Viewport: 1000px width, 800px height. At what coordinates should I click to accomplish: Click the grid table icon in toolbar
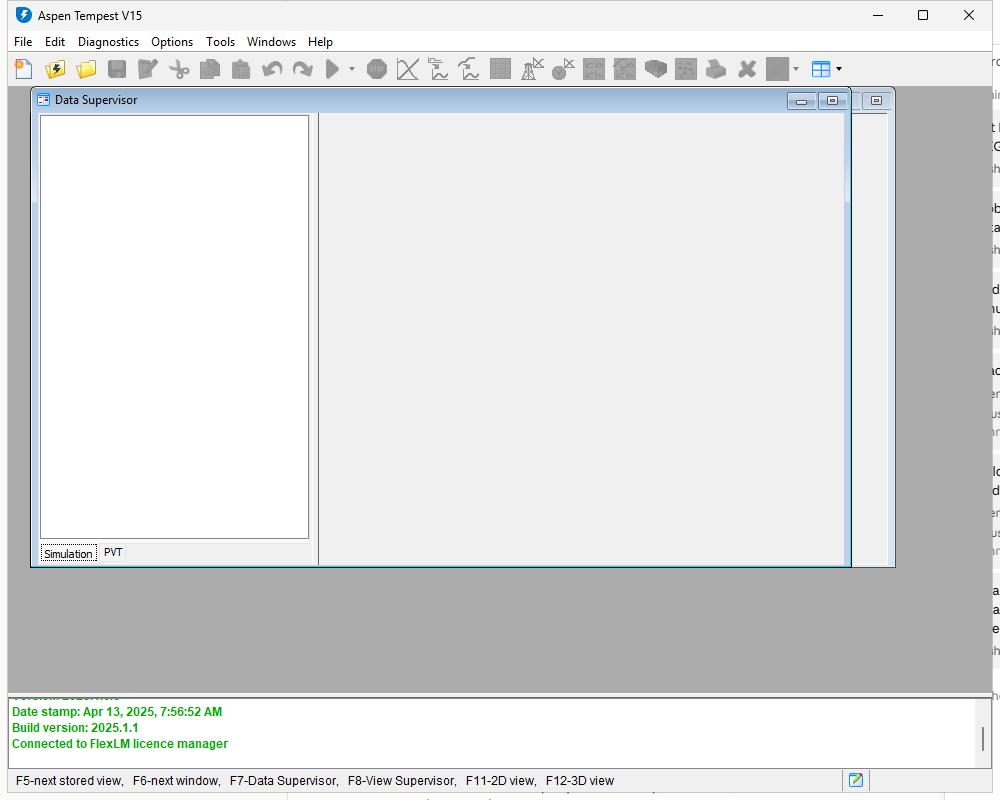pyautogui.click(x=501, y=69)
